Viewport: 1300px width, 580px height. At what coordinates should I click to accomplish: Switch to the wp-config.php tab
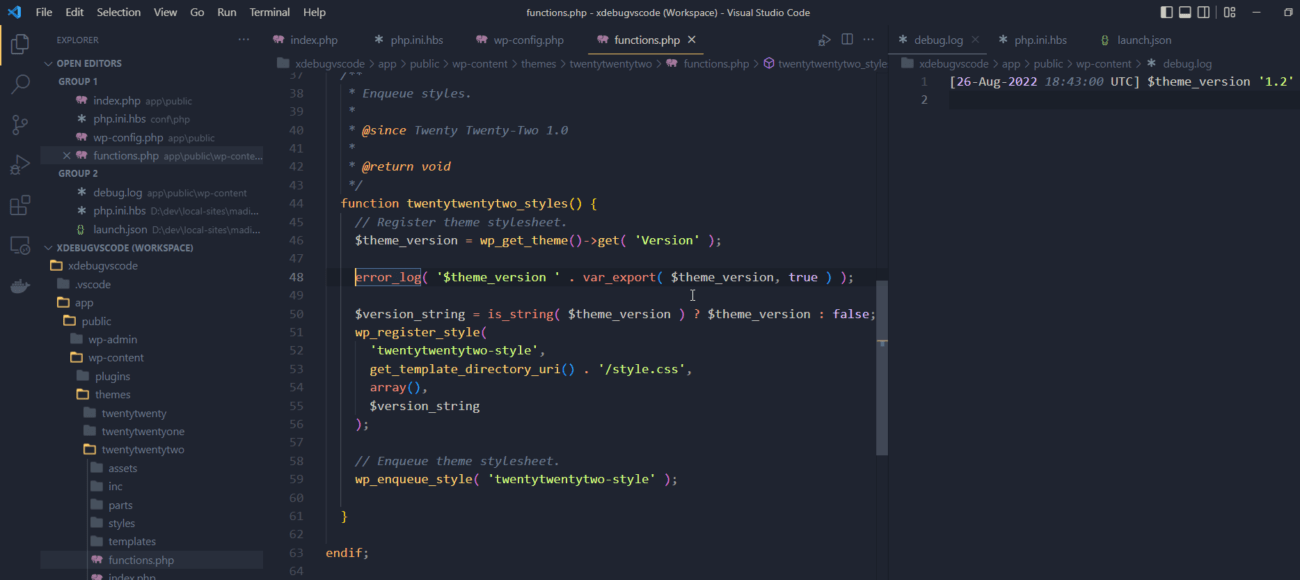(527, 40)
